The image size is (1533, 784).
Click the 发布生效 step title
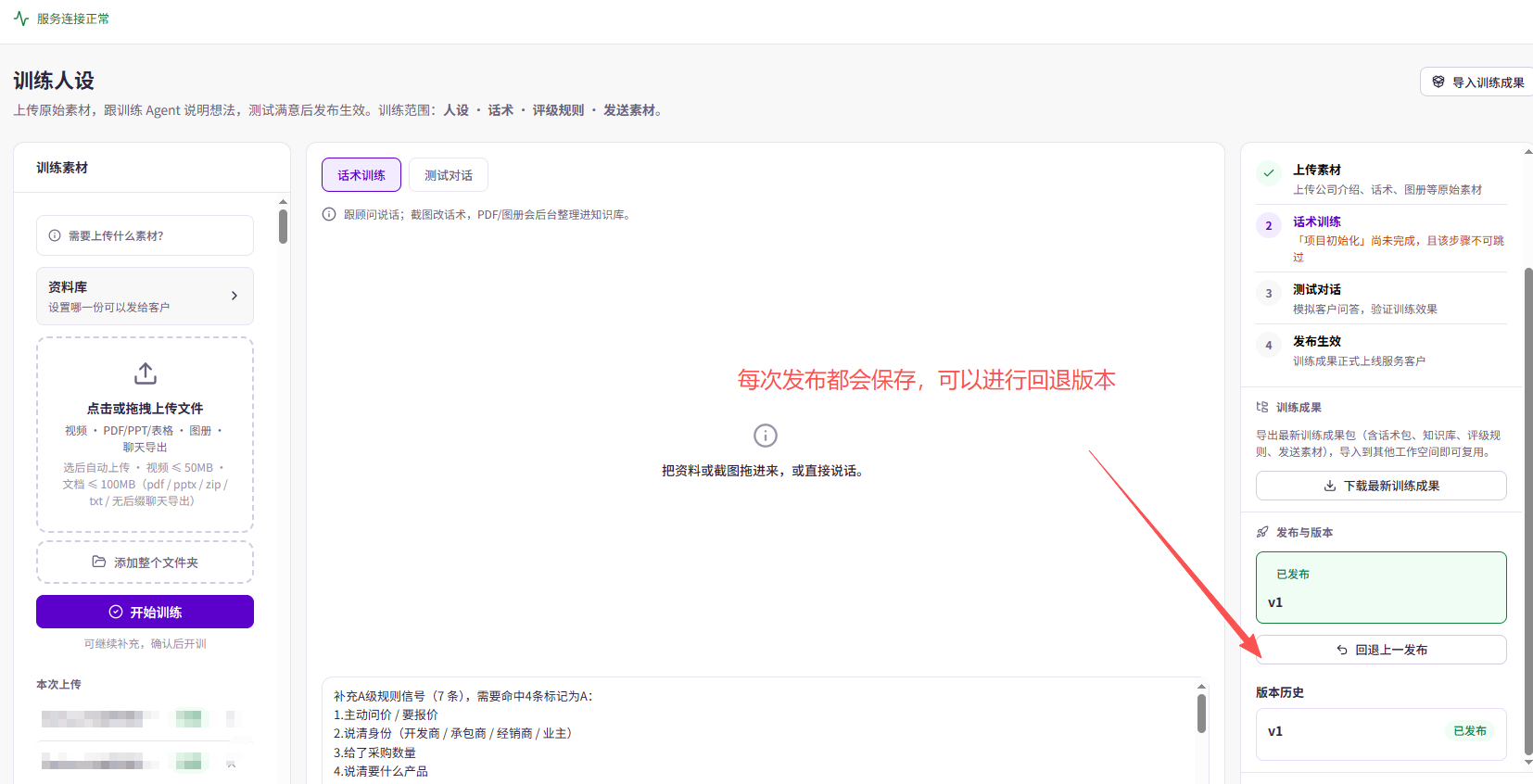[1317, 341]
